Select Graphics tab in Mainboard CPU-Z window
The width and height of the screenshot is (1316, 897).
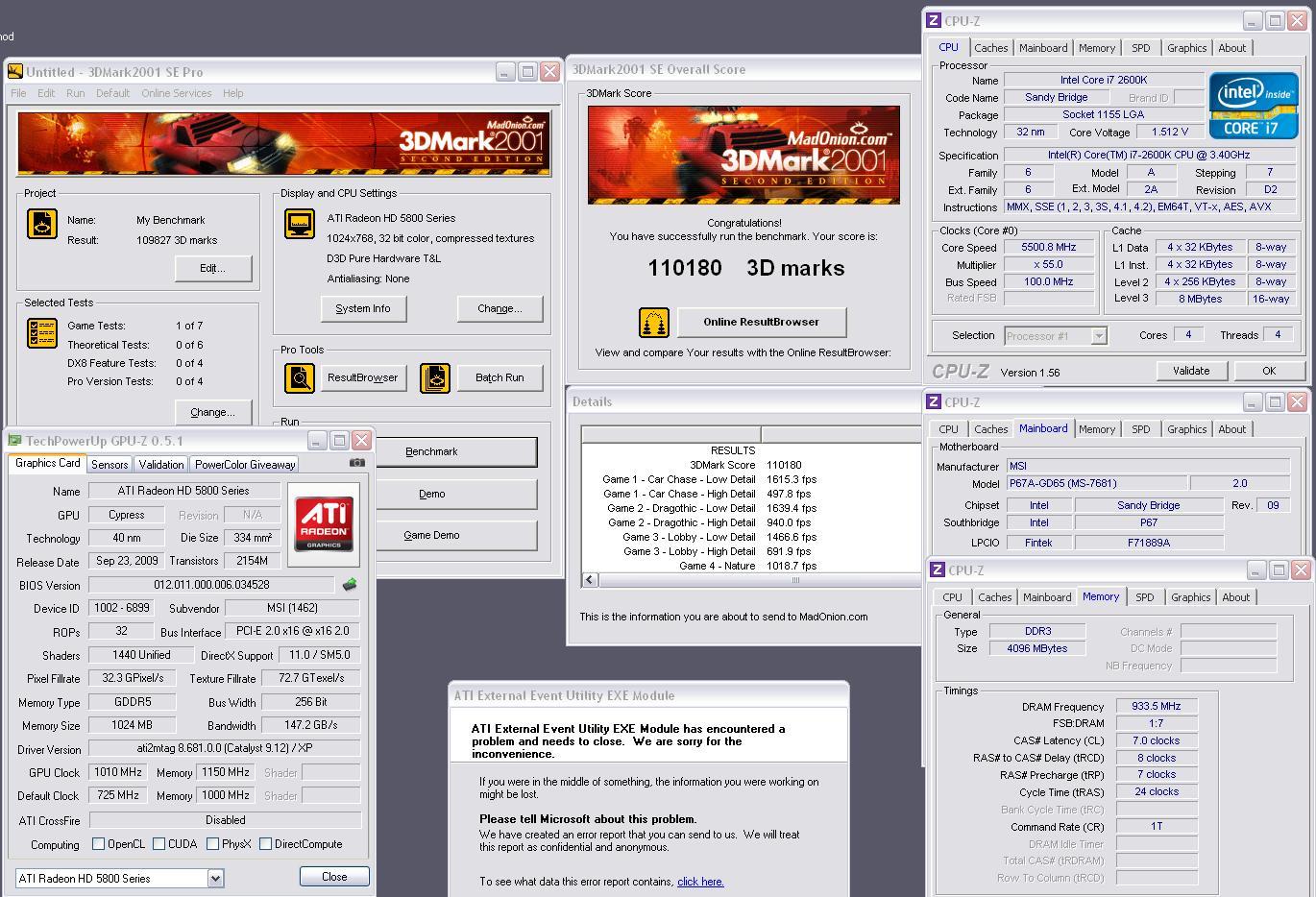coord(1186,429)
